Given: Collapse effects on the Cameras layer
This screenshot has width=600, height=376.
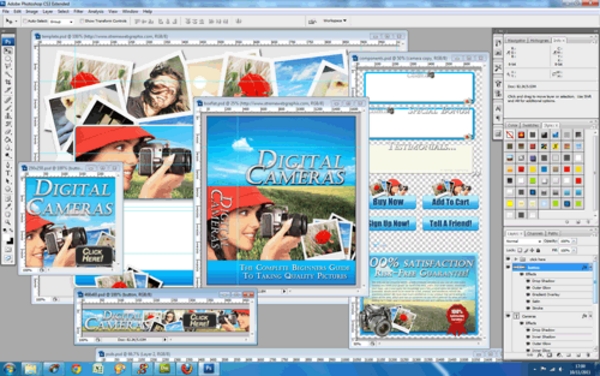Looking at the screenshot, I should 590,316.
